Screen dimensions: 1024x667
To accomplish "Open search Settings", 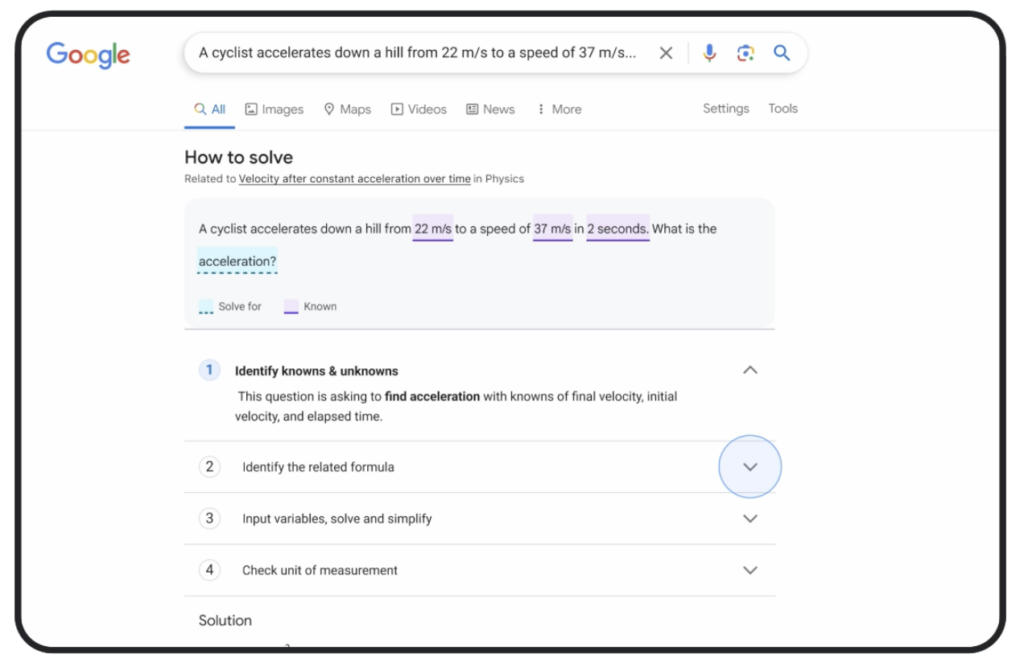I will [x=725, y=108].
